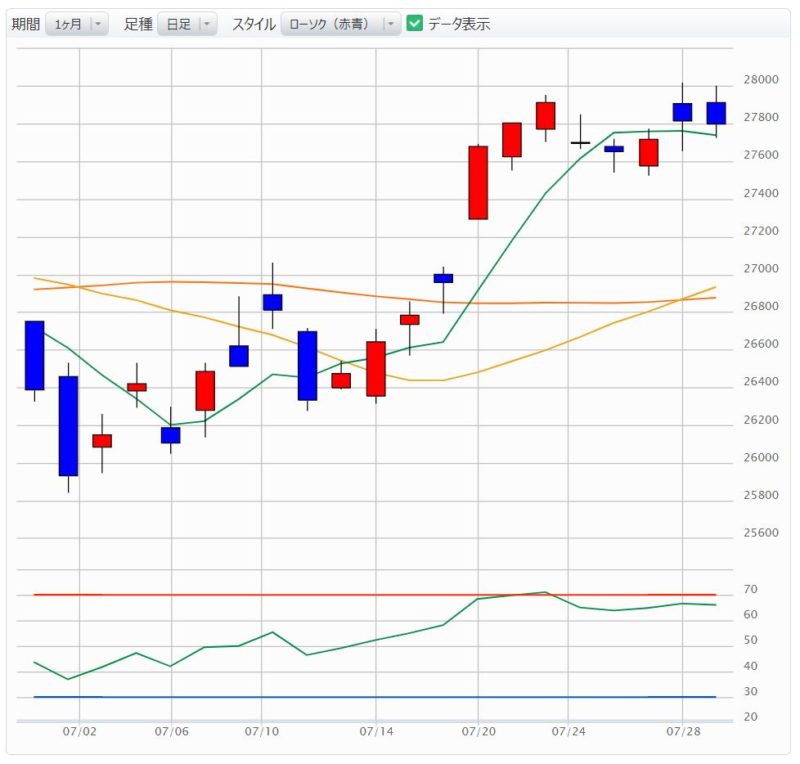Click the 26000 price axis label
The width and height of the screenshot is (800, 764).
click(761, 457)
